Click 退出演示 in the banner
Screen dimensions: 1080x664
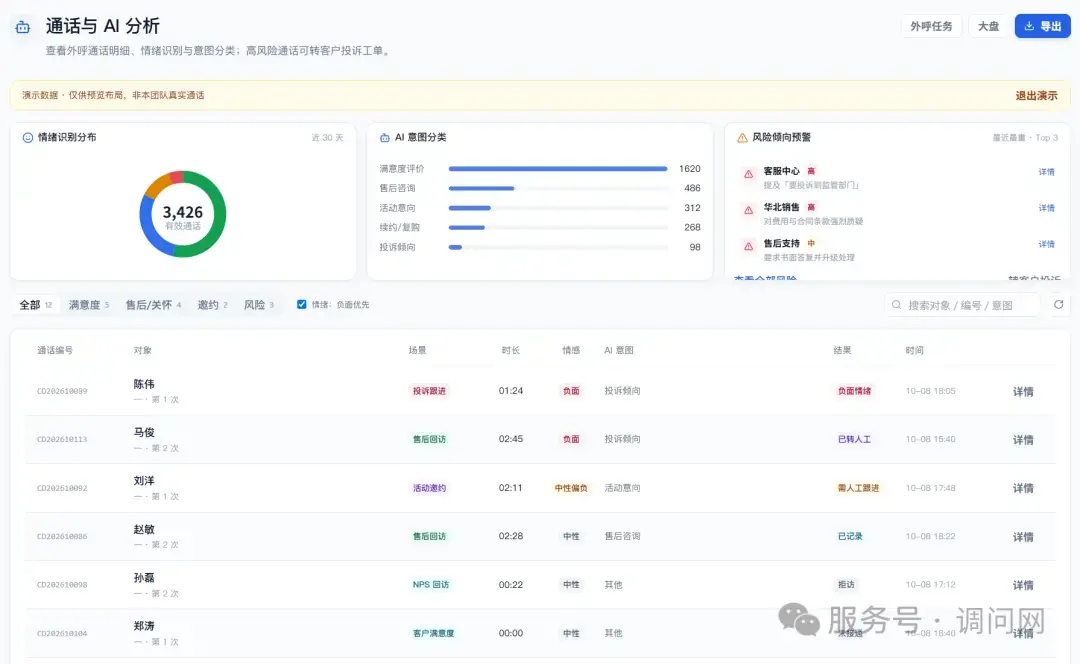click(x=1036, y=96)
